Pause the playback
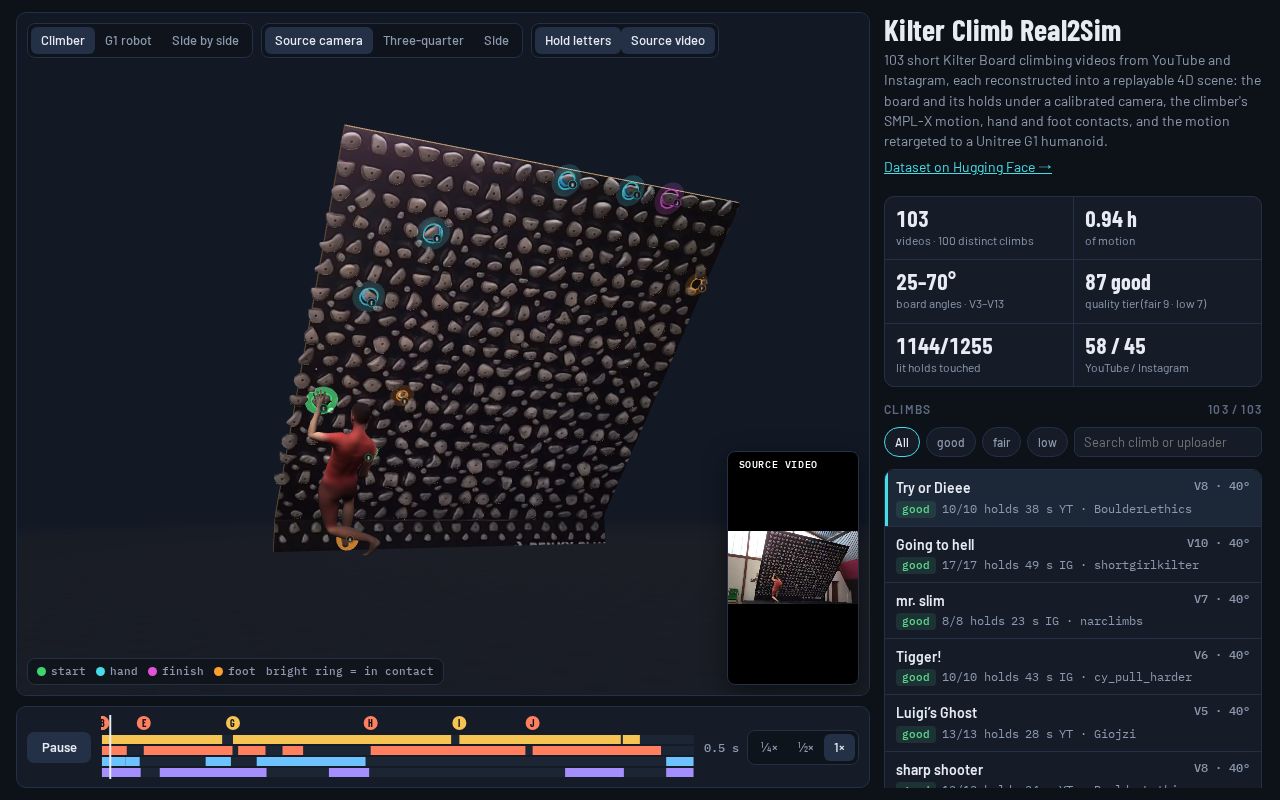The width and height of the screenshot is (1280, 800). tap(59, 747)
